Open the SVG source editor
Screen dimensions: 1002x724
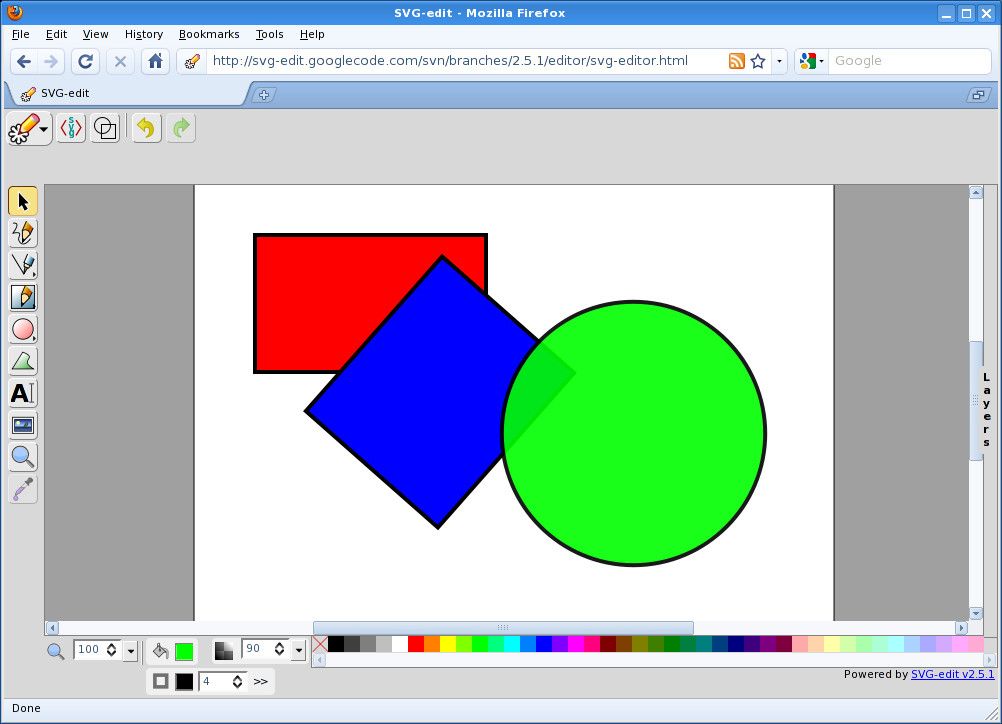[71, 128]
